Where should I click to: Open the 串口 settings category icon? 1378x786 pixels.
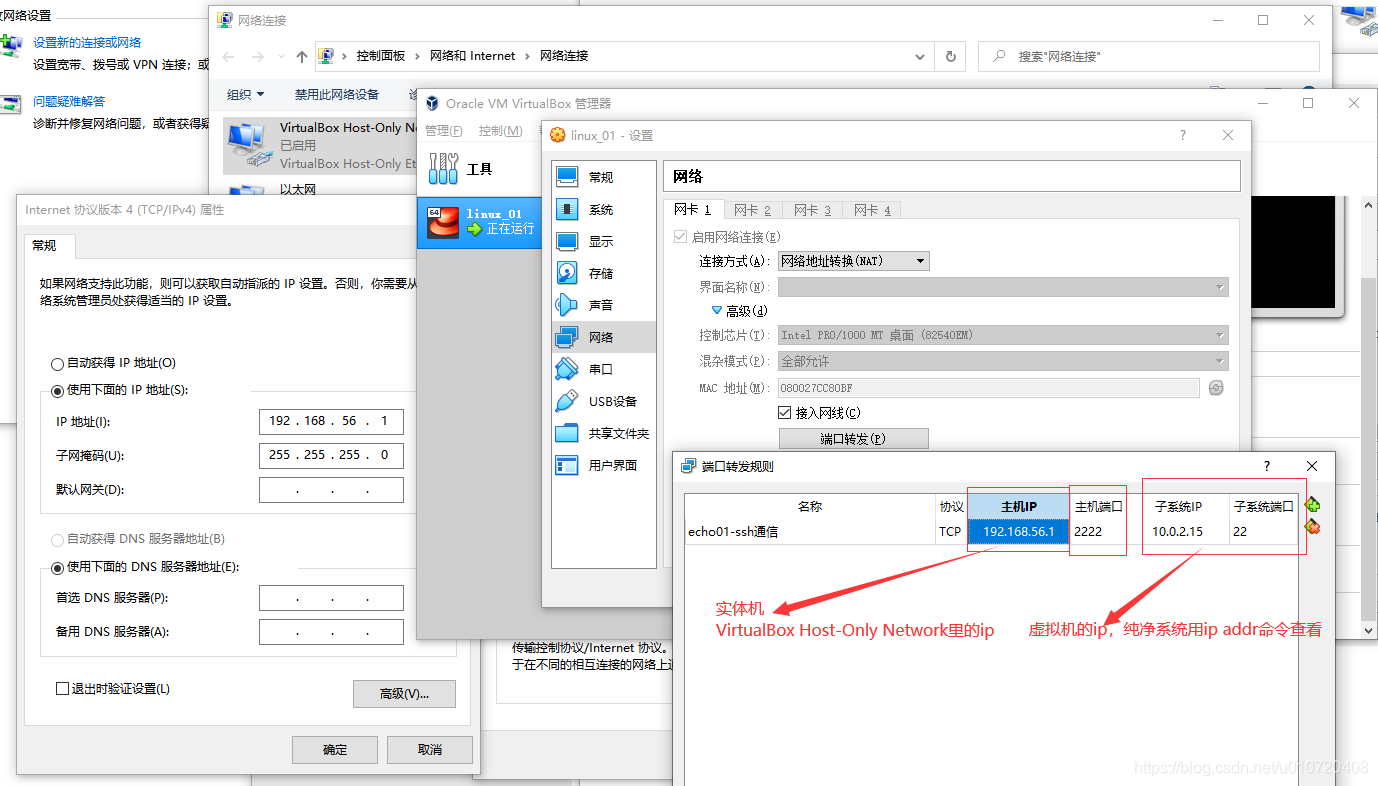click(x=567, y=369)
